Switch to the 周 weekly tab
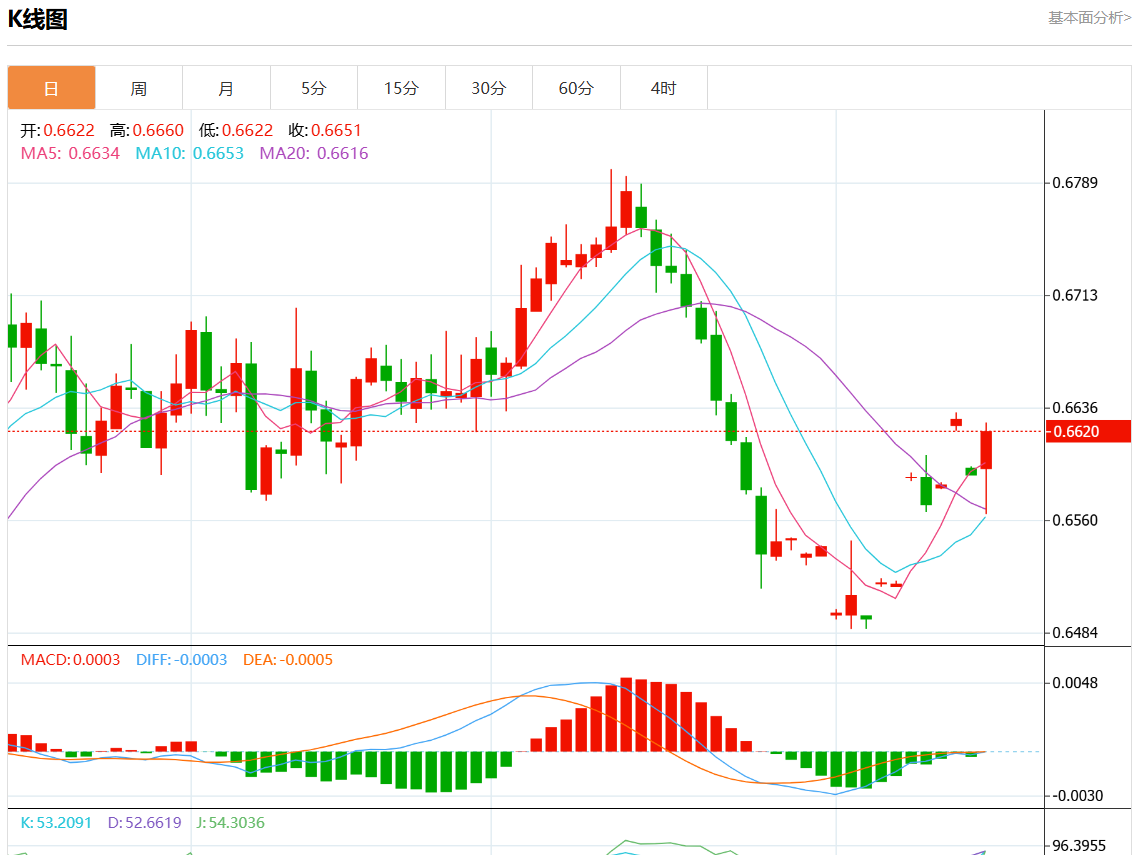 (139, 88)
